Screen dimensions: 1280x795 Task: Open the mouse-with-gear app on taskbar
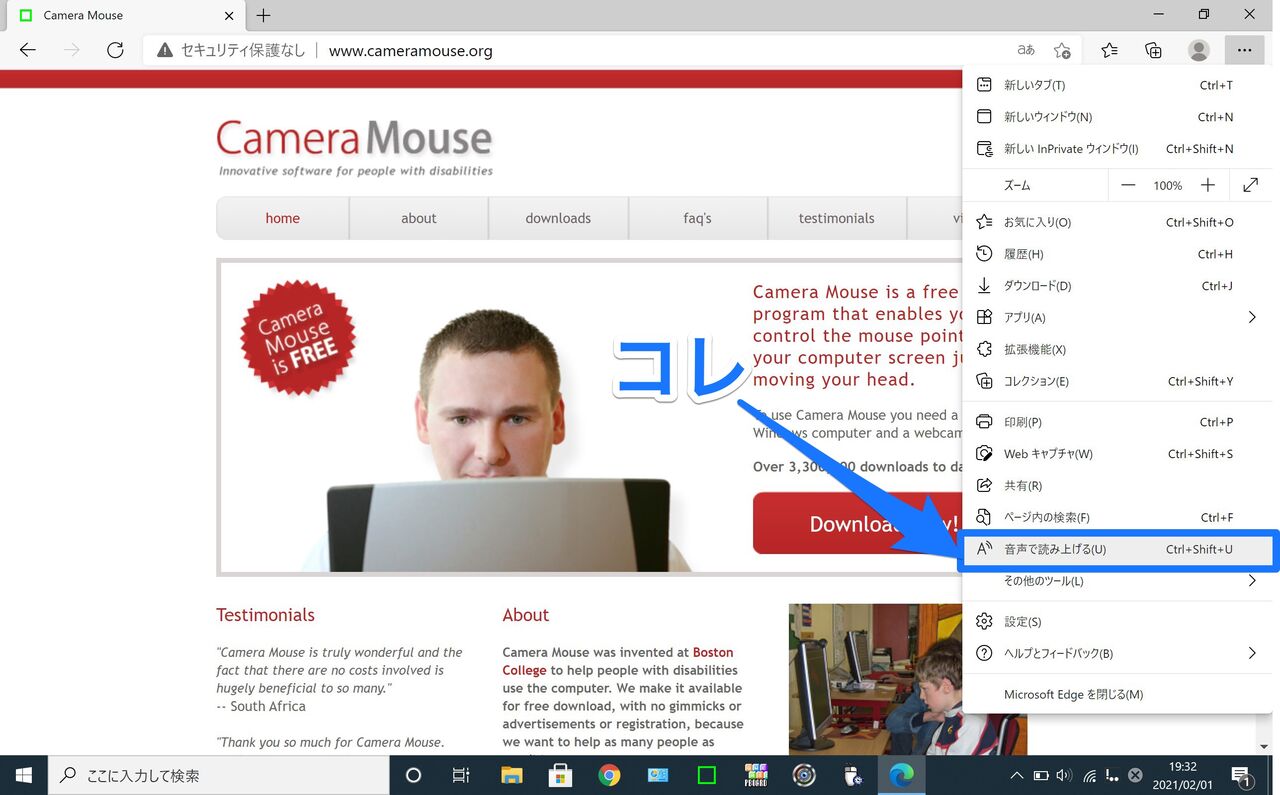[854, 775]
